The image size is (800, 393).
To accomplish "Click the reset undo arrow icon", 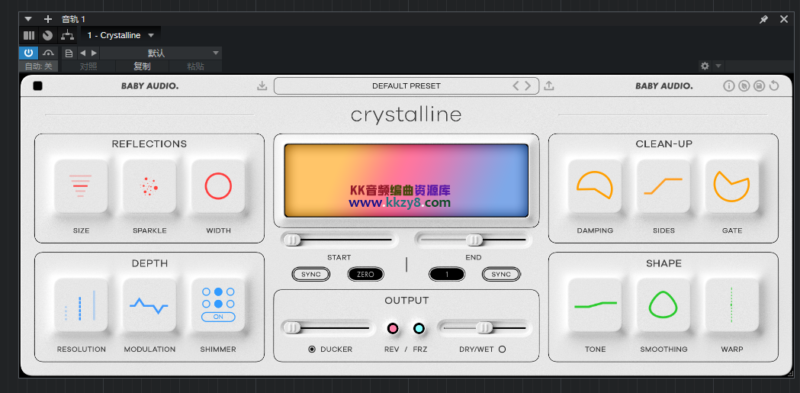I will 774,86.
